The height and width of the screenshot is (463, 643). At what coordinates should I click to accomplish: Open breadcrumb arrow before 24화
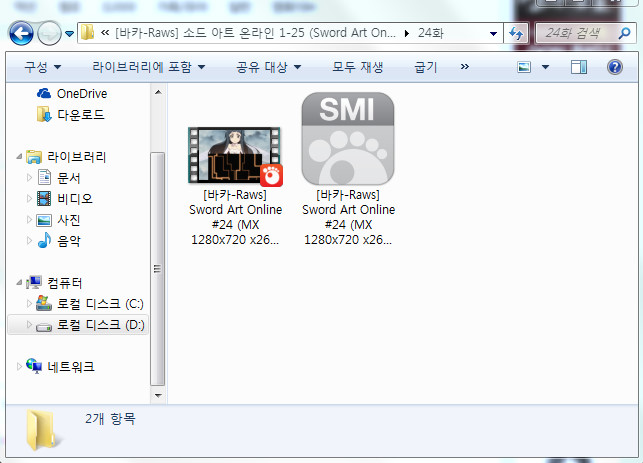[x=407, y=33]
